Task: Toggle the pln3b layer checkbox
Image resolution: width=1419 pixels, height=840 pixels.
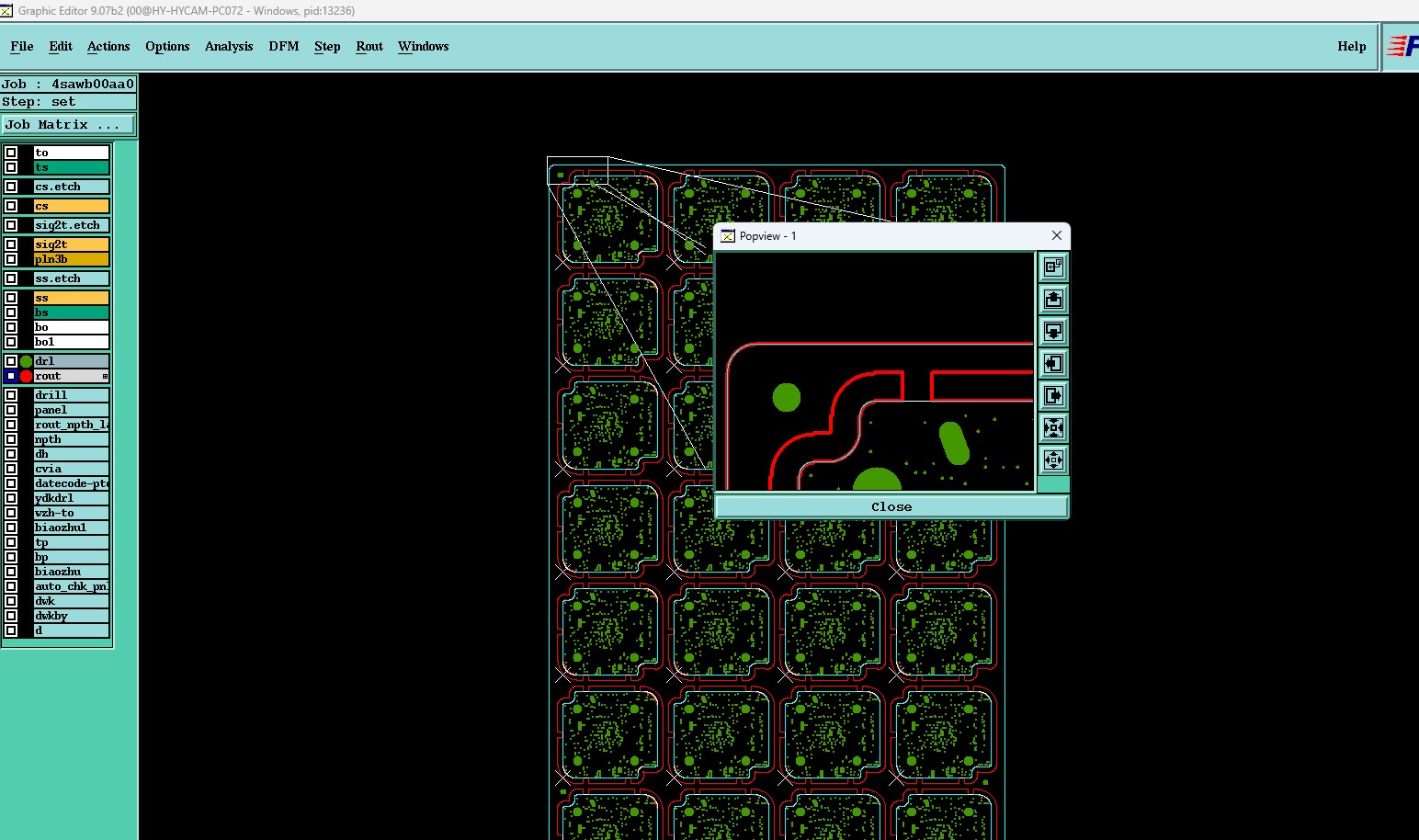Action: pos(11,259)
